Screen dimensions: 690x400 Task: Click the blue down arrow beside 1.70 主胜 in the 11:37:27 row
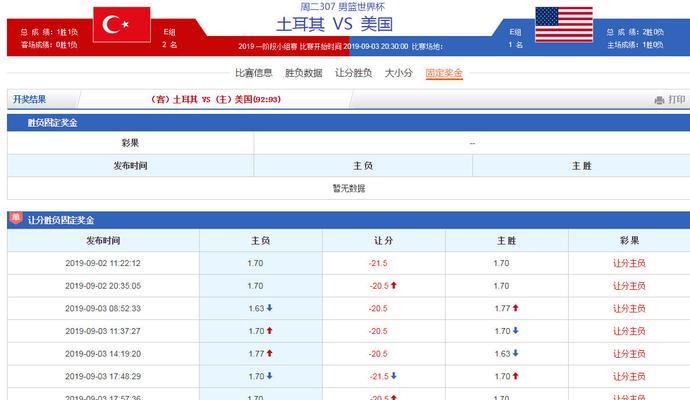[x=515, y=330]
